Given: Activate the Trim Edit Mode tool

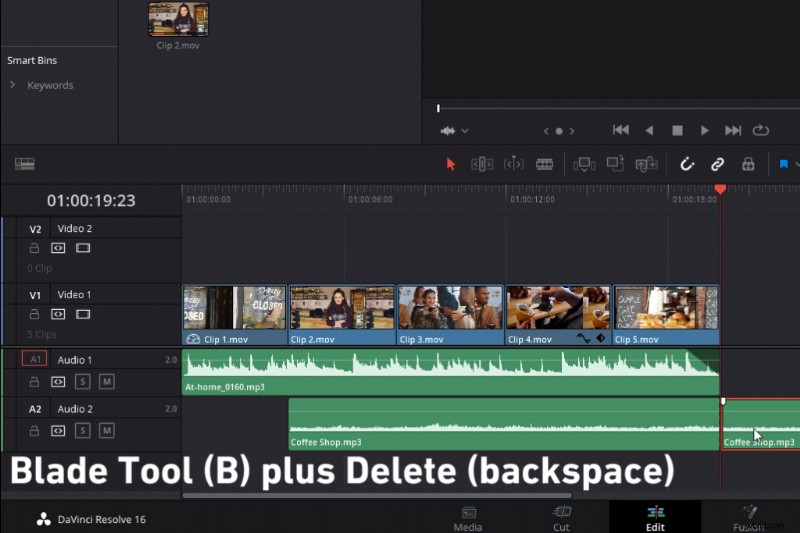Looking at the screenshot, I should click(x=482, y=164).
